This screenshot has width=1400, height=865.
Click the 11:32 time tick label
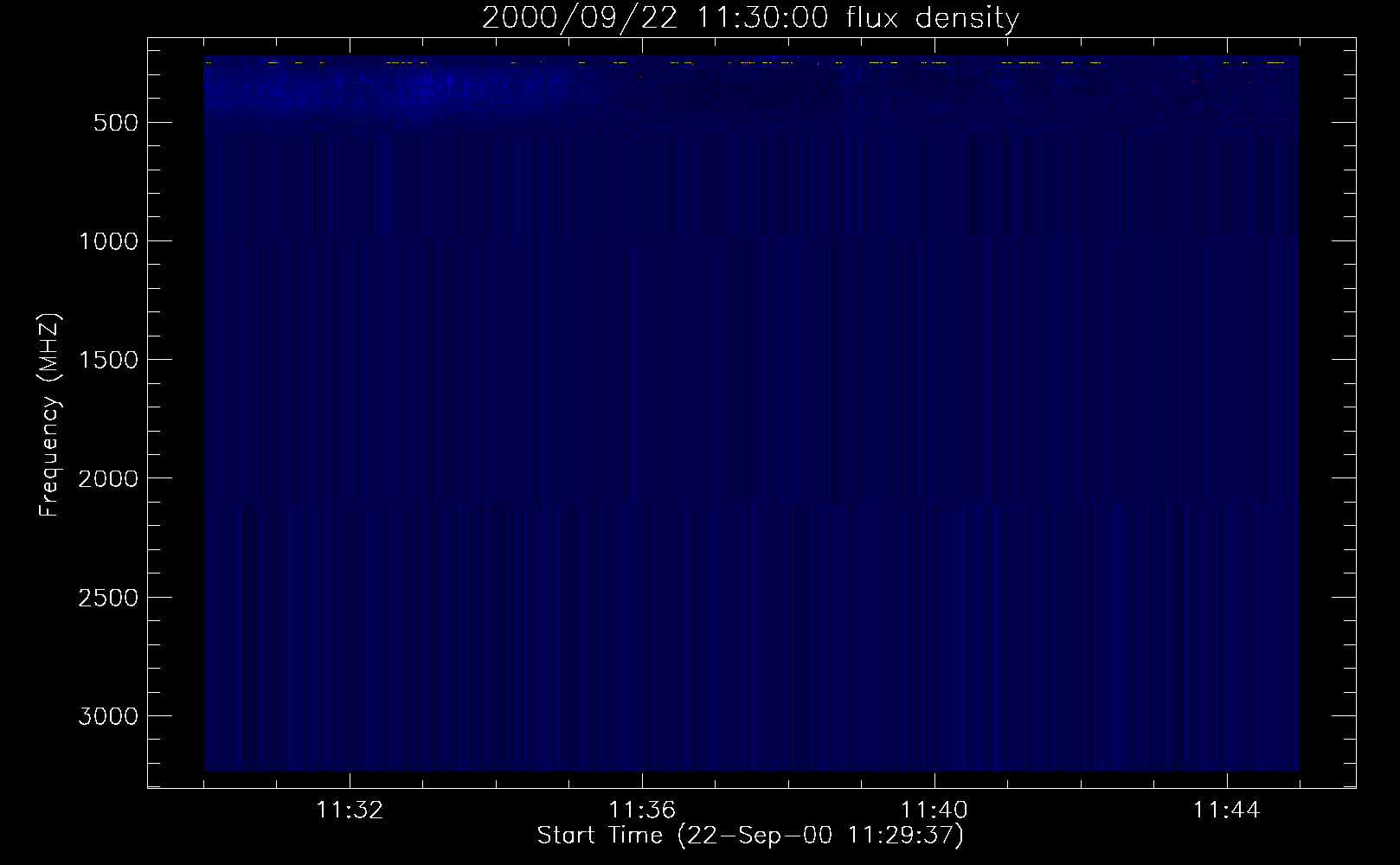pos(350,811)
